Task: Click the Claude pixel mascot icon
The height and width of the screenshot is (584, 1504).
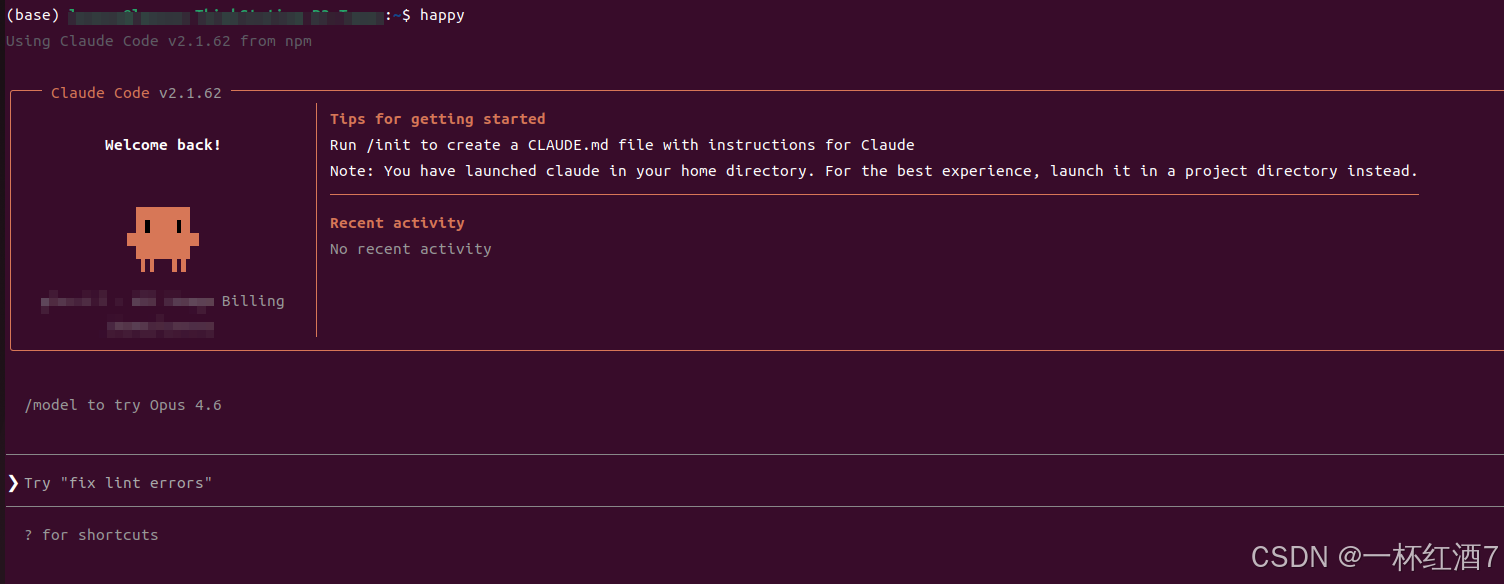Action: pyautogui.click(x=163, y=239)
